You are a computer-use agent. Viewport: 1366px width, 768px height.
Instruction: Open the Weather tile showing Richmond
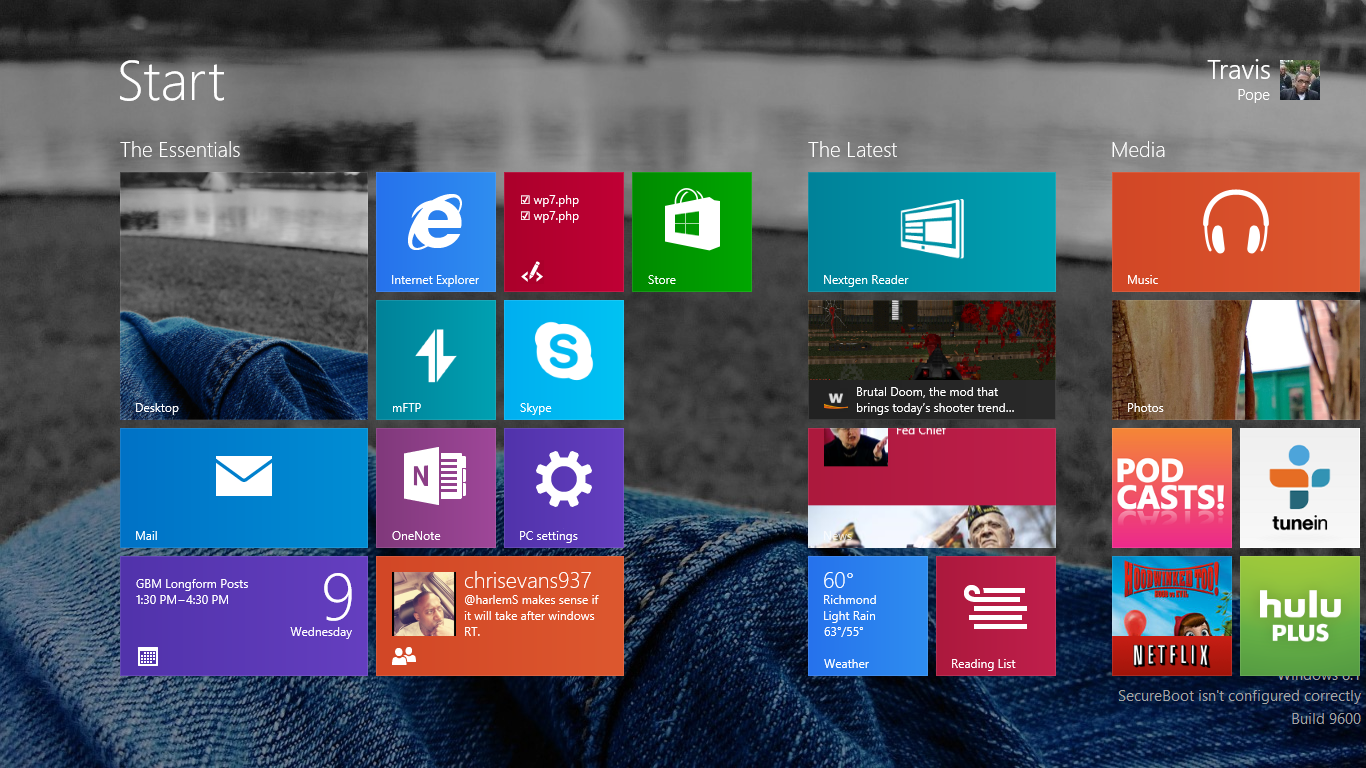(x=868, y=616)
